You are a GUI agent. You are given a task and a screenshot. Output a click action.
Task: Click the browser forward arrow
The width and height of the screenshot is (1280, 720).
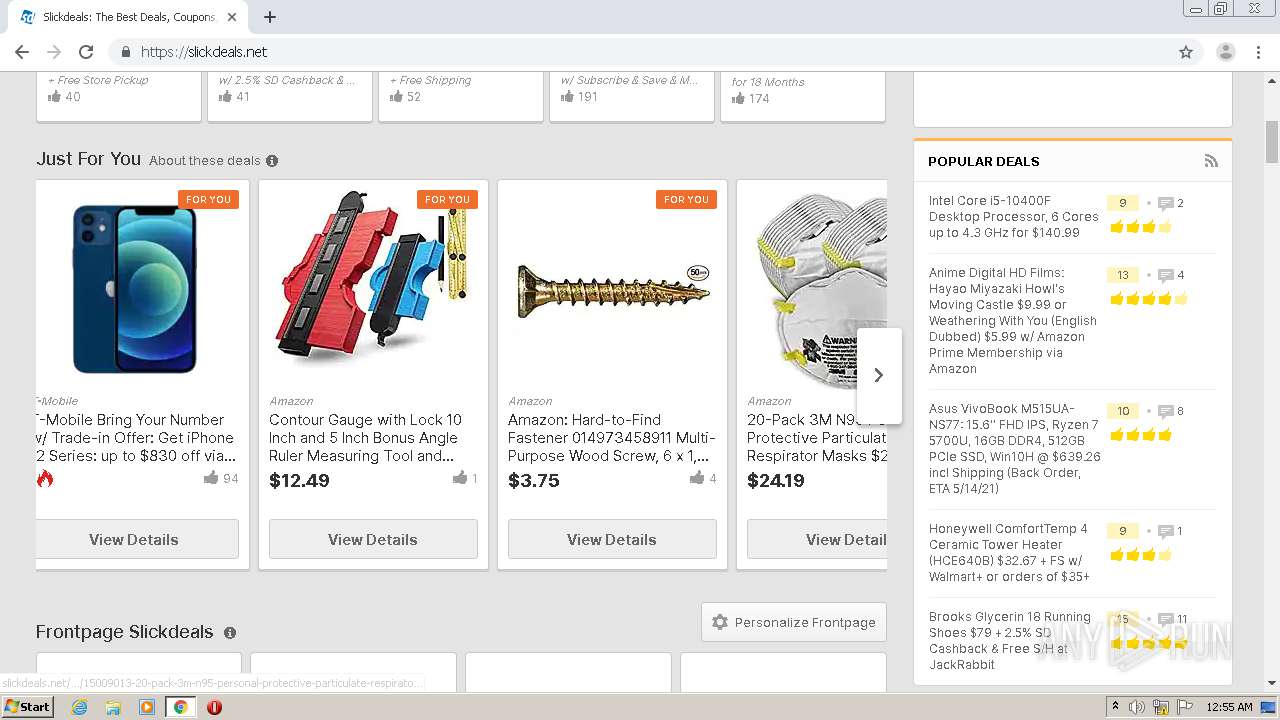point(54,52)
